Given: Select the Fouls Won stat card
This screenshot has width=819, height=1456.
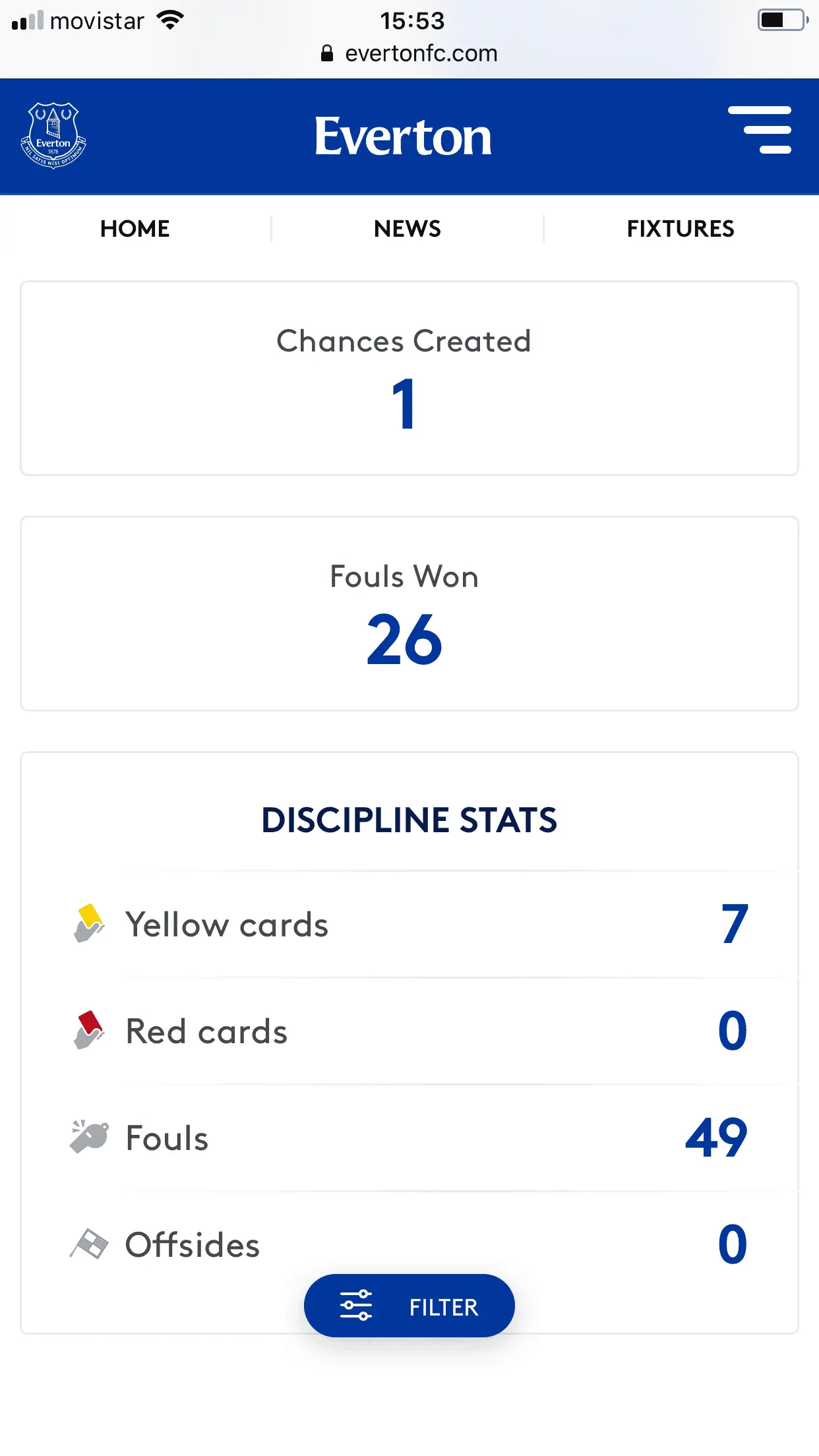Looking at the screenshot, I should pos(409,613).
